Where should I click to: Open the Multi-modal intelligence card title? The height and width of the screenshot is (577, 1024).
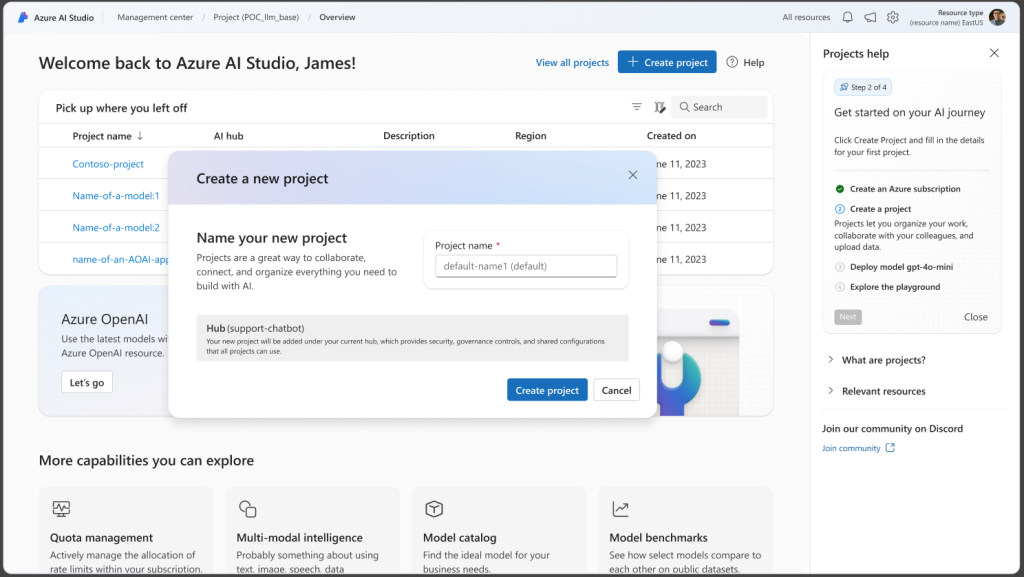pos(299,537)
